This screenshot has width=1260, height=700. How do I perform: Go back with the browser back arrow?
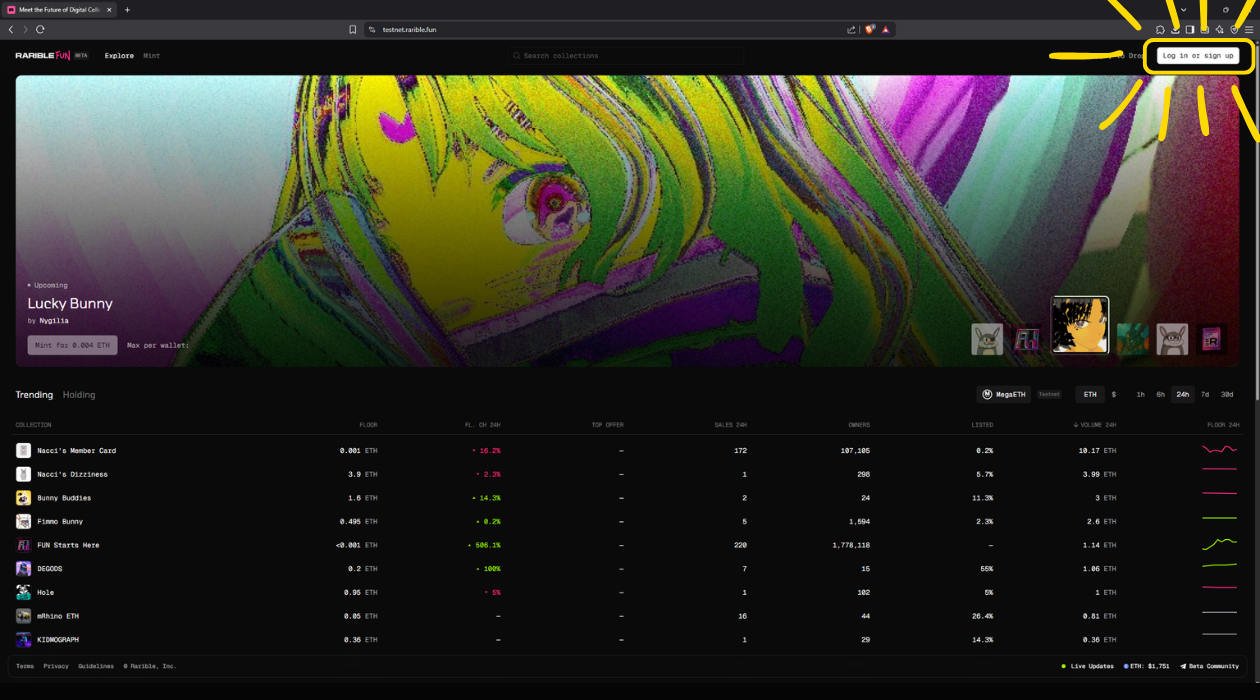11,30
